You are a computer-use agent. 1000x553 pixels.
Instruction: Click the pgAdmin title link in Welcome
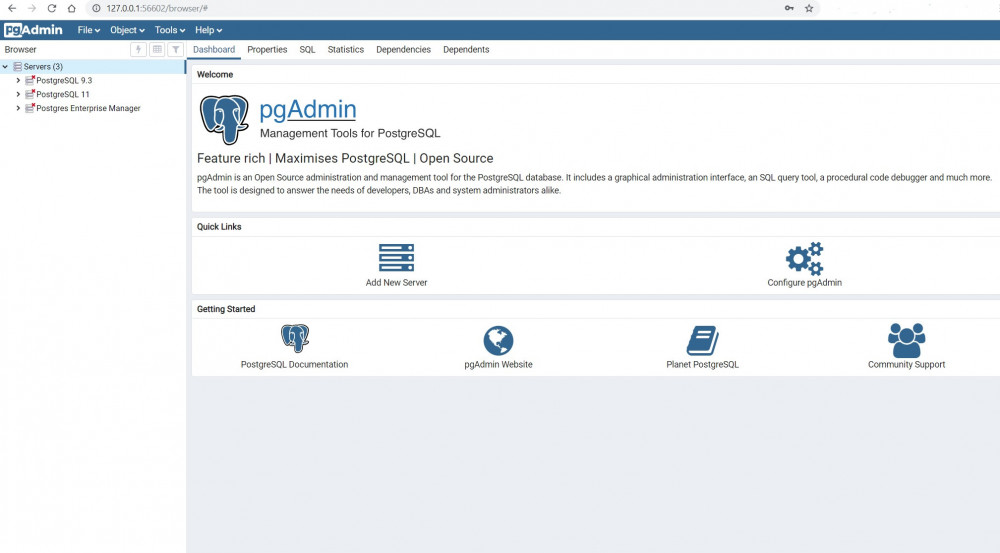pos(307,109)
